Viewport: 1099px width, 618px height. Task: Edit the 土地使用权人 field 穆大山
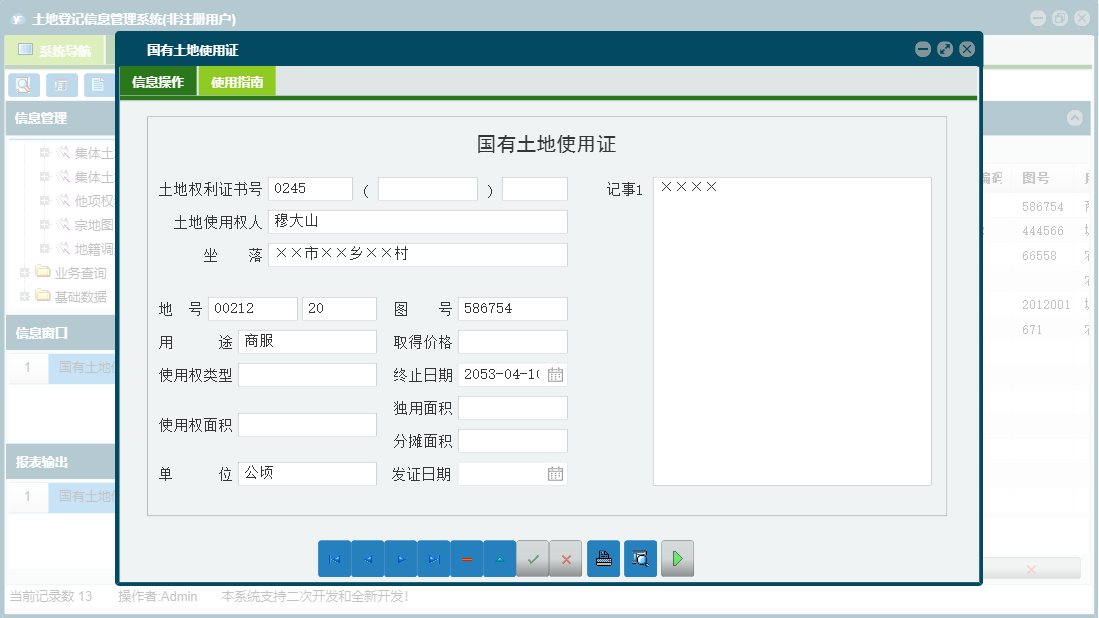(x=418, y=222)
